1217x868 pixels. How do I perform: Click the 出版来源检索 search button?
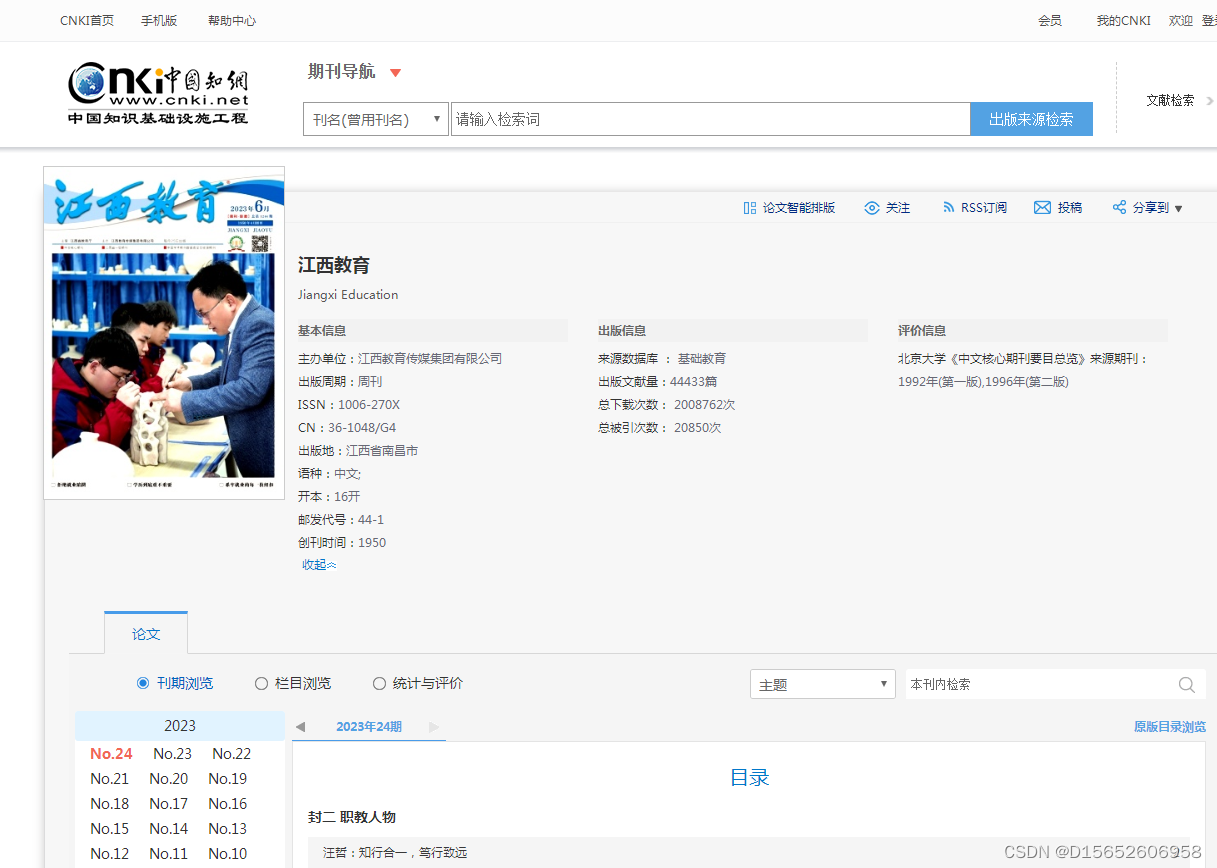tap(1031, 119)
